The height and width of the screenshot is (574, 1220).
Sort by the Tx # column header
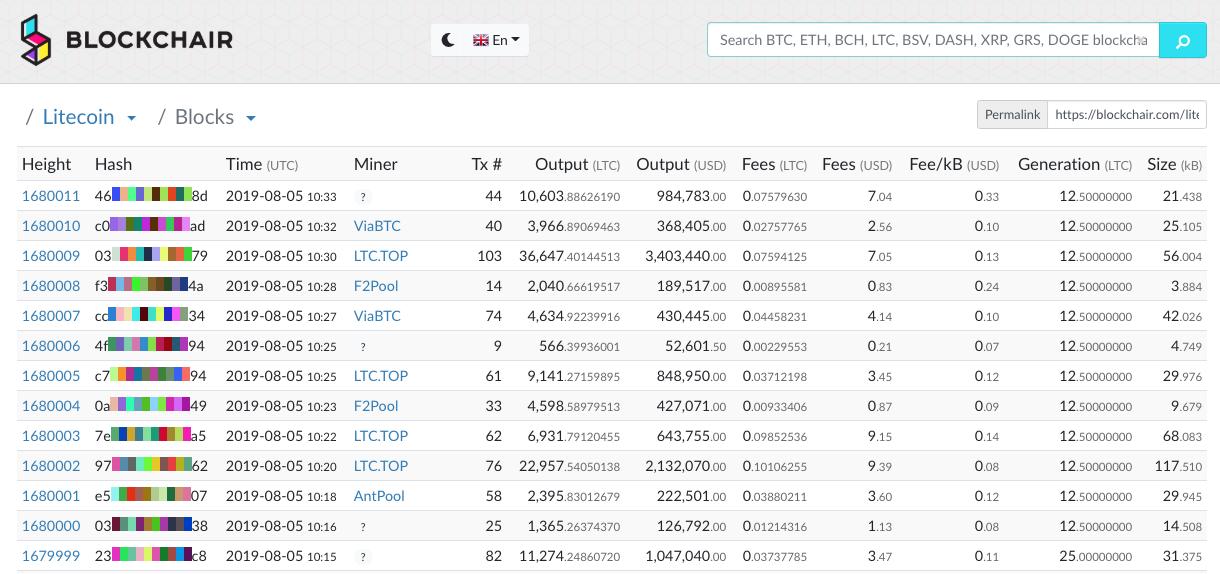(x=487, y=164)
